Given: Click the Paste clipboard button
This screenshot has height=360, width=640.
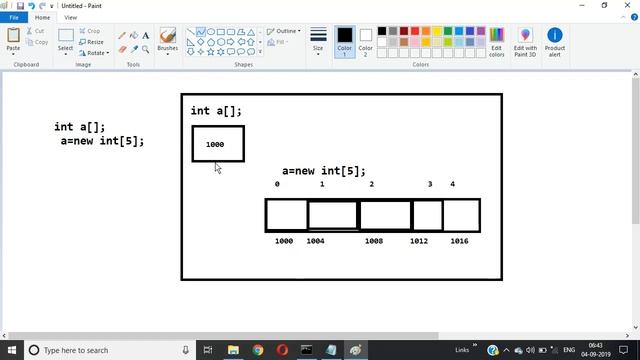Looking at the screenshot, I should coord(13,36).
